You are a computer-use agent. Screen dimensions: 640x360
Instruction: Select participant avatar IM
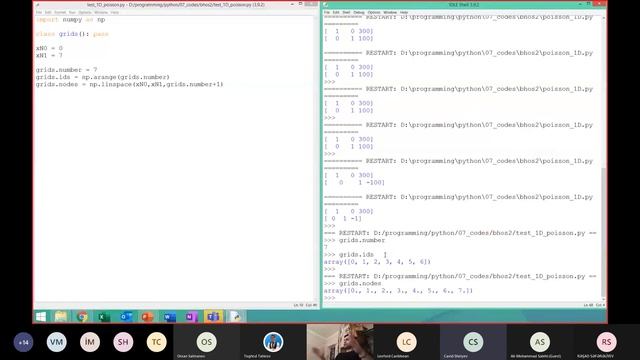(90, 342)
